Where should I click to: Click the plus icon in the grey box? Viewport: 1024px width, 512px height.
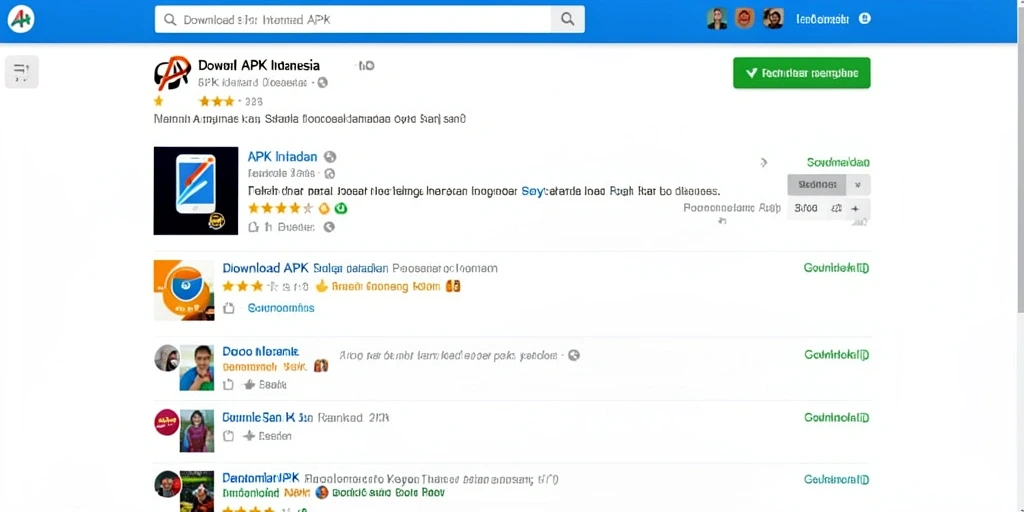[x=856, y=208]
